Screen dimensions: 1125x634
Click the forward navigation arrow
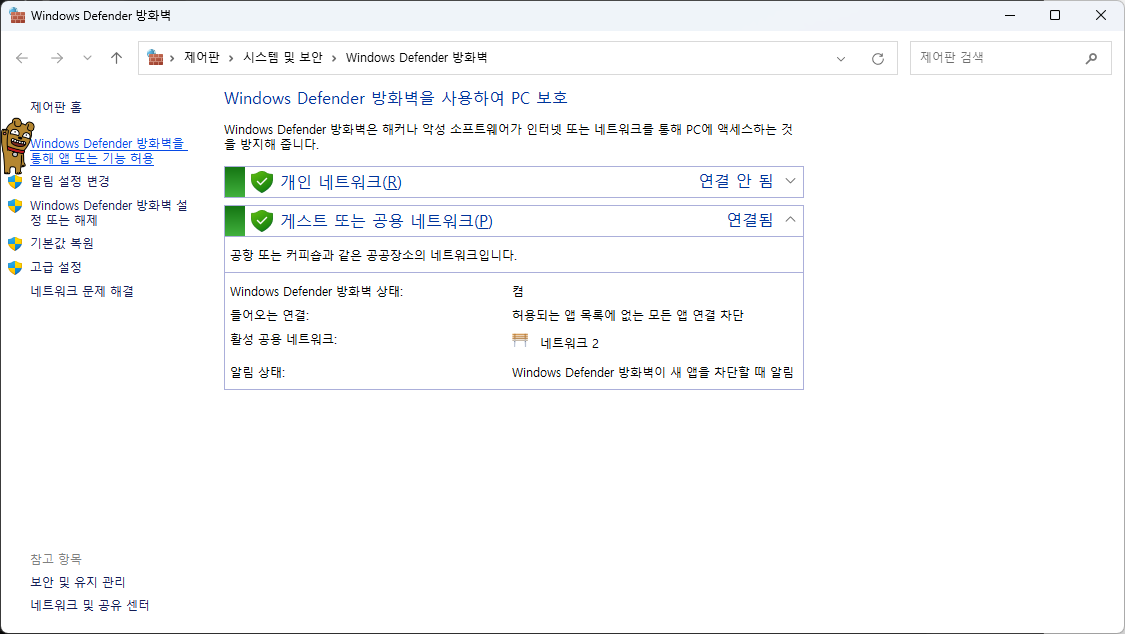57,58
